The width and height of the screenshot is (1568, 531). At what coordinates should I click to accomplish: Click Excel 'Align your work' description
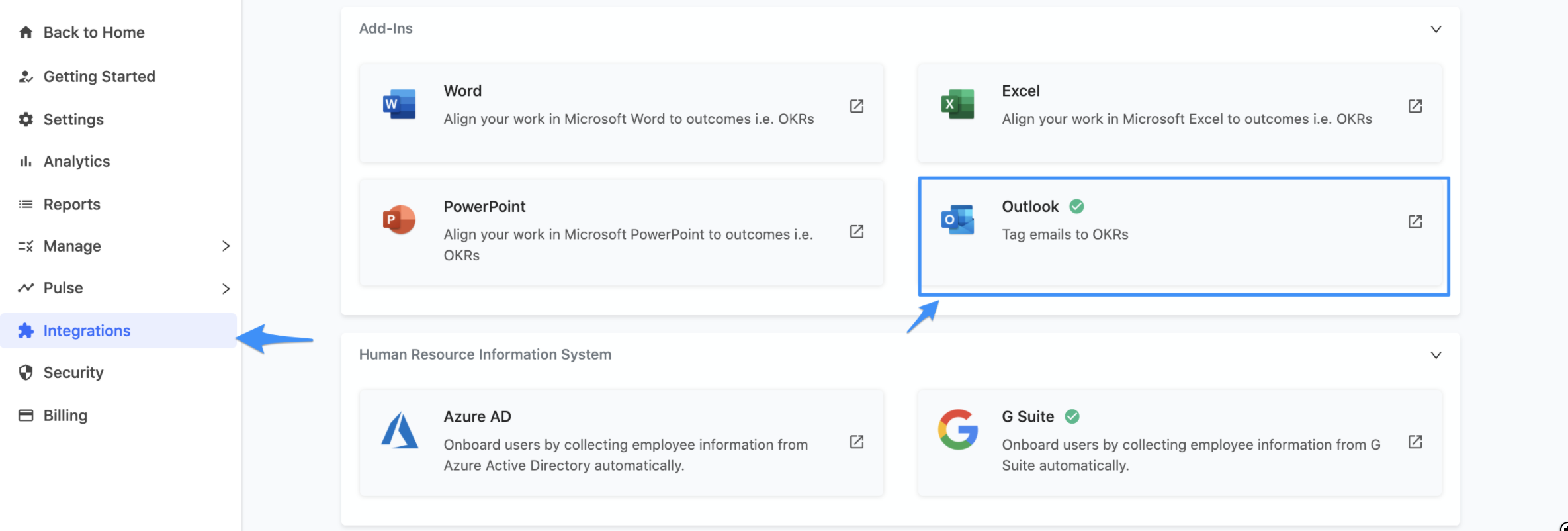[x=1187, y=119]
